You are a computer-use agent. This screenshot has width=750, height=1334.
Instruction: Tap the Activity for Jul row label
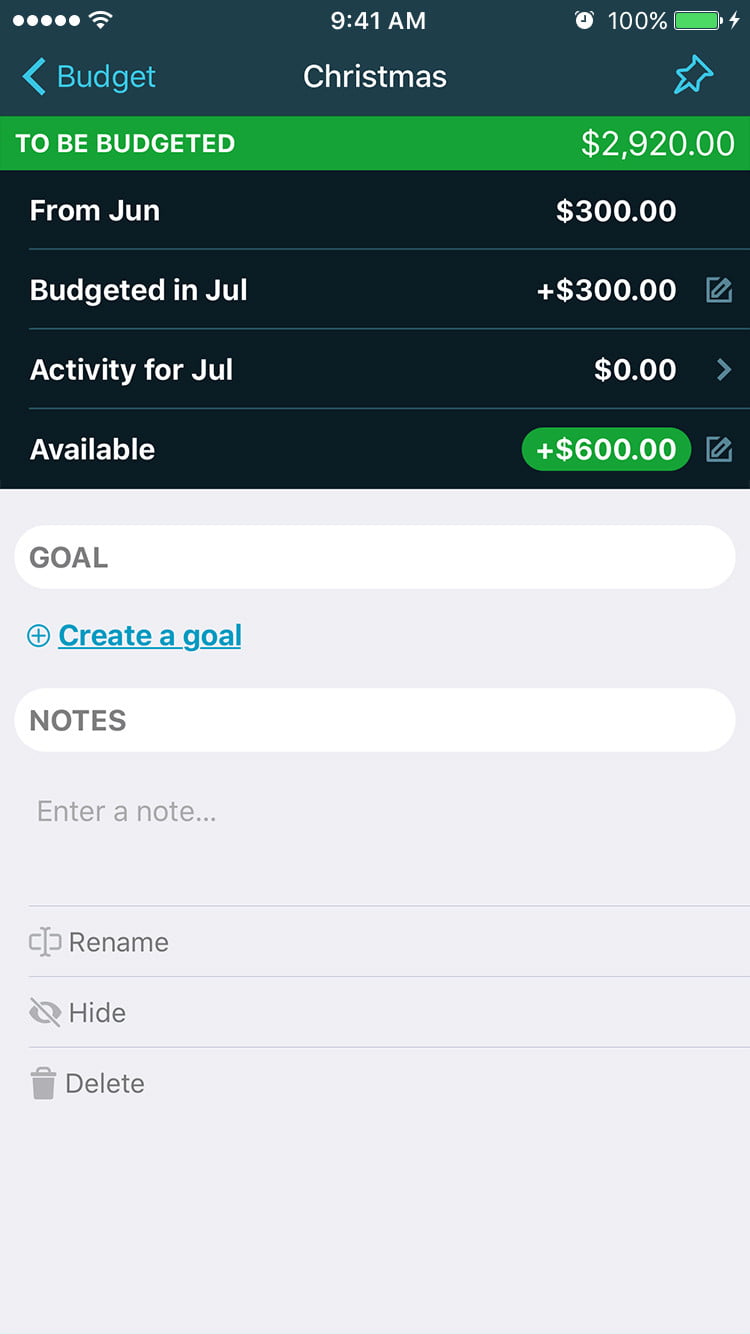(x=131, y=370)
